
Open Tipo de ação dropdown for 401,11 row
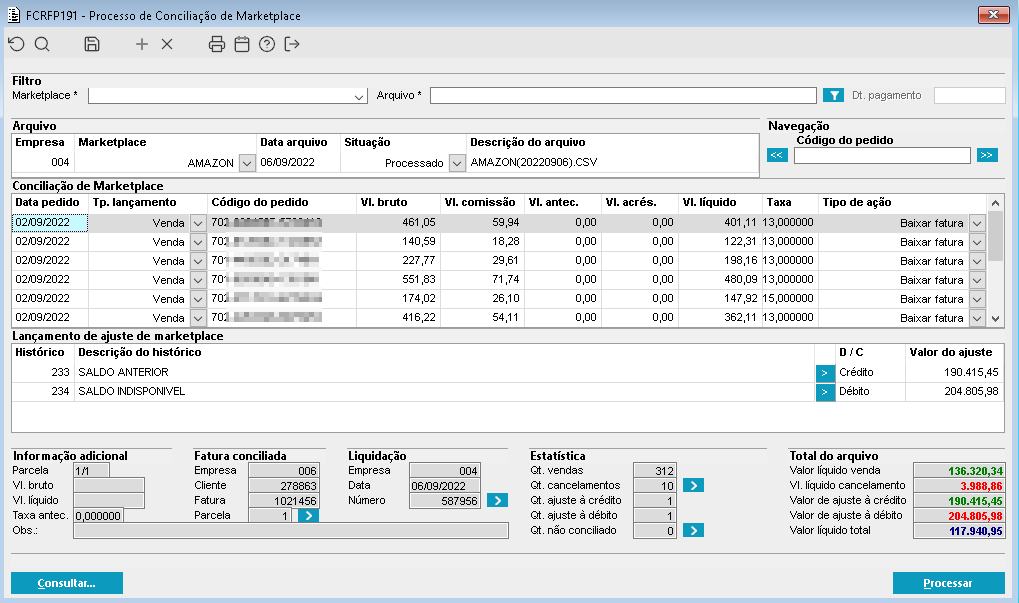pyautogui.click(x=977, y=223)
